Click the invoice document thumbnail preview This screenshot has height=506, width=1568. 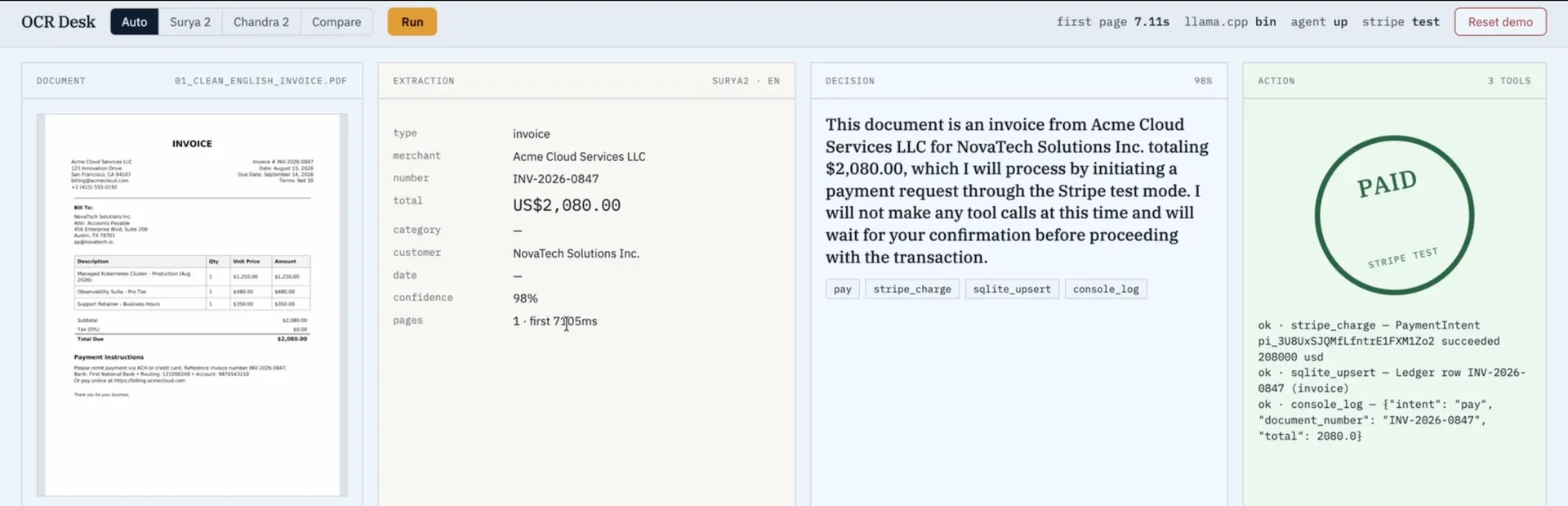click(192, 305)
